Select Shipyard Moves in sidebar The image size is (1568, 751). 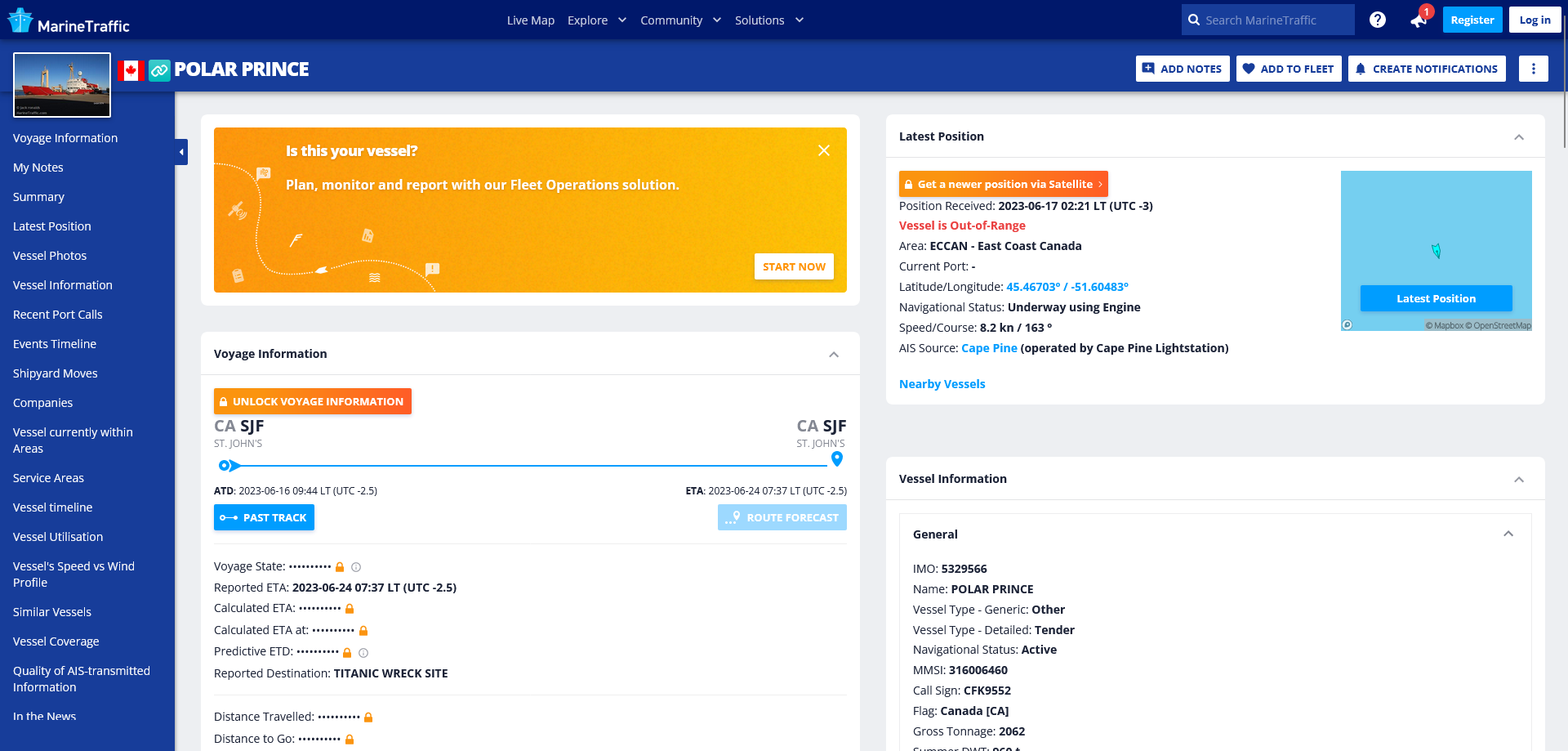56,373
